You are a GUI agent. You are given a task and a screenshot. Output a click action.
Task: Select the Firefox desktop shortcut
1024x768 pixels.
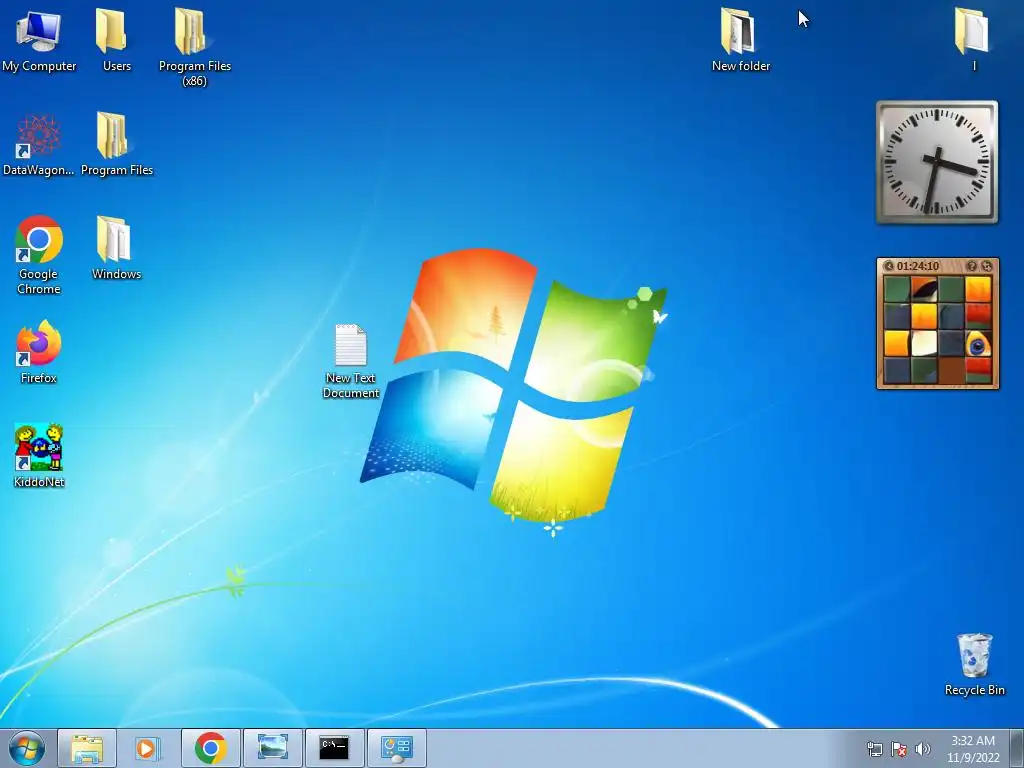click(x=39, y=351)
